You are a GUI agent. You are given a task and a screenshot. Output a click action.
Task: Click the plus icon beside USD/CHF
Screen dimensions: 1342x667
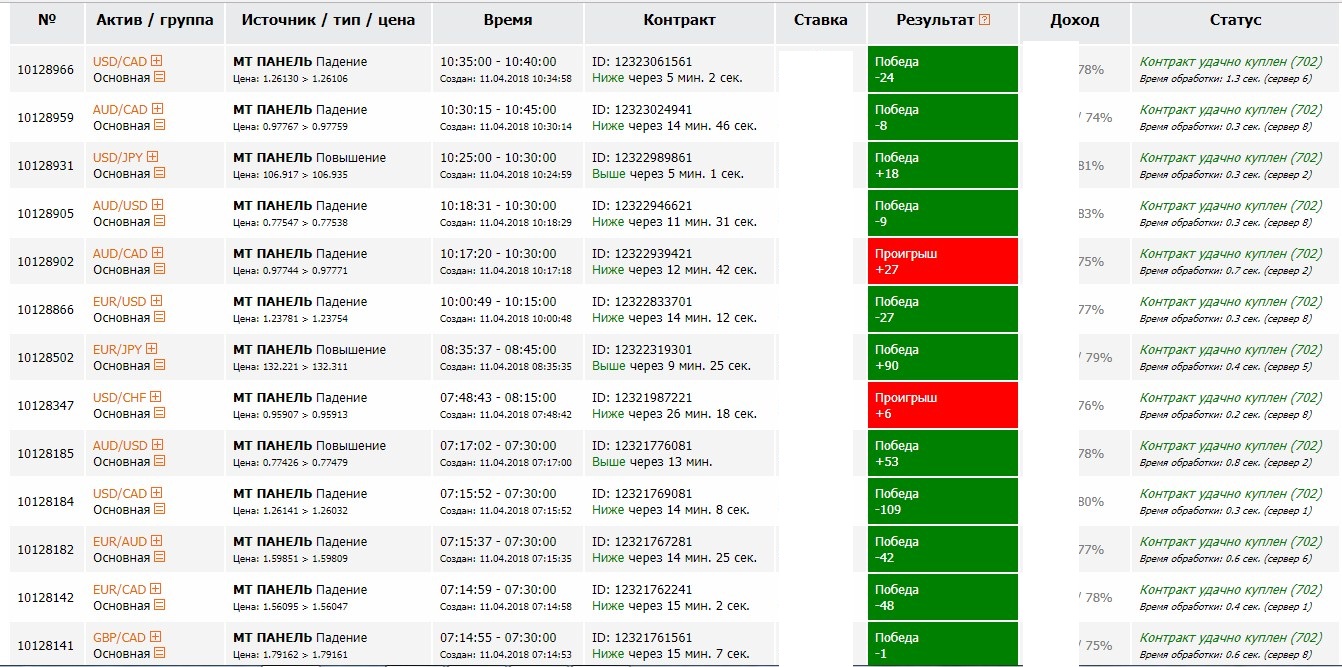(156, 397)
